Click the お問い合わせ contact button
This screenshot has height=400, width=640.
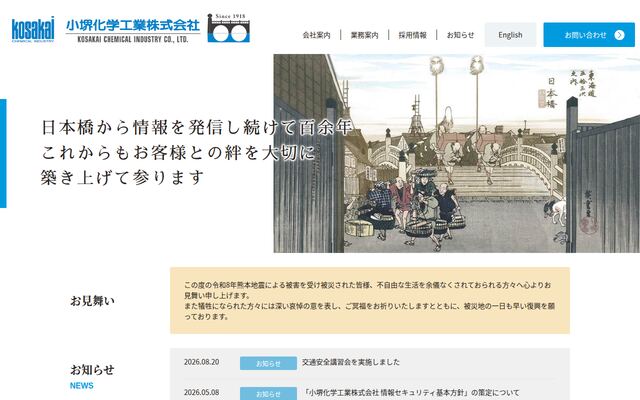[589, 35]
